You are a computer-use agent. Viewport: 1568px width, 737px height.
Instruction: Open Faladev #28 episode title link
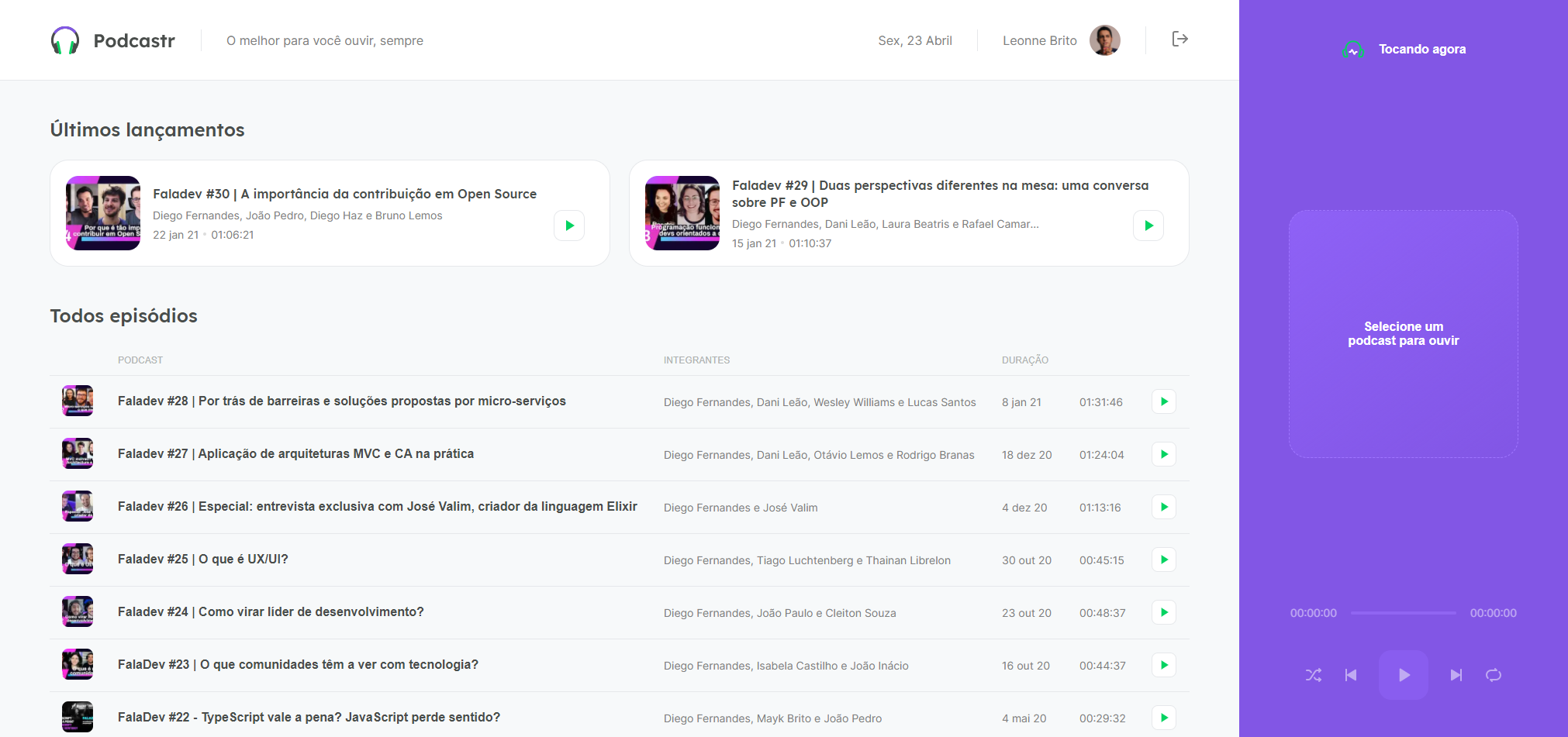point(342,401)
